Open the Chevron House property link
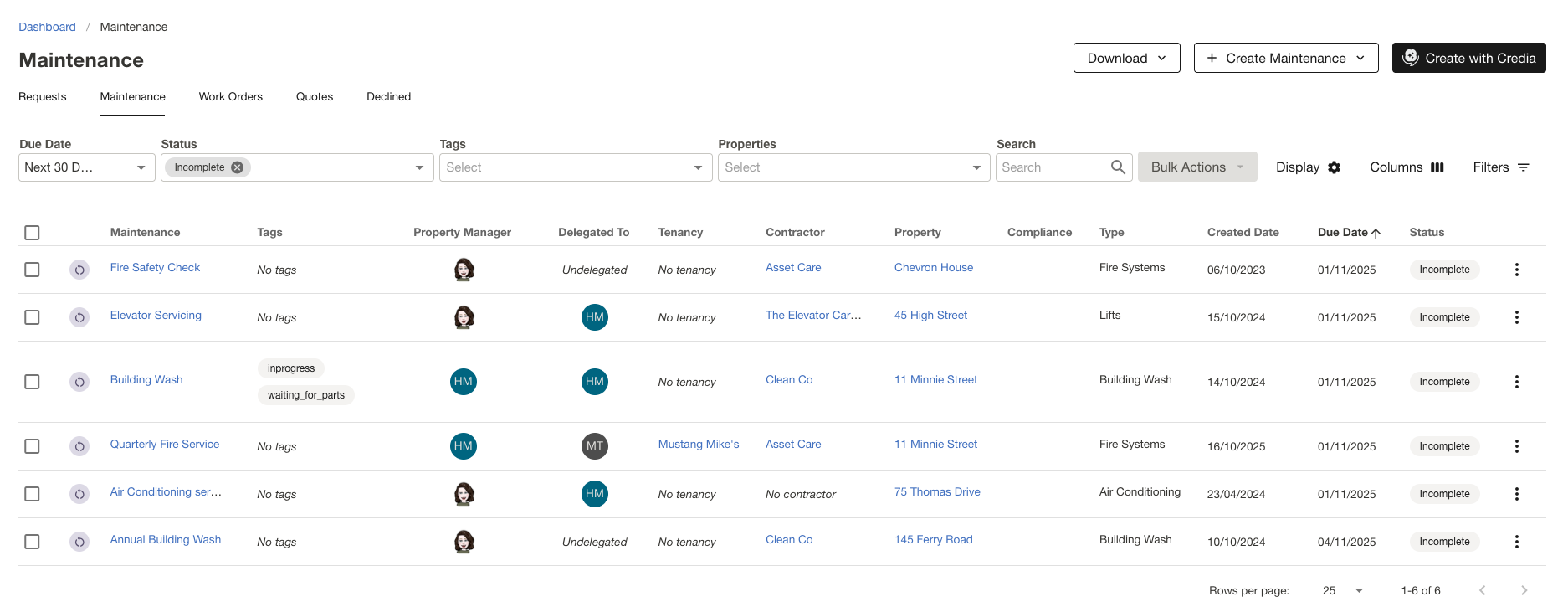Screen dimensions: 1568x612 [x=933, y=268]
